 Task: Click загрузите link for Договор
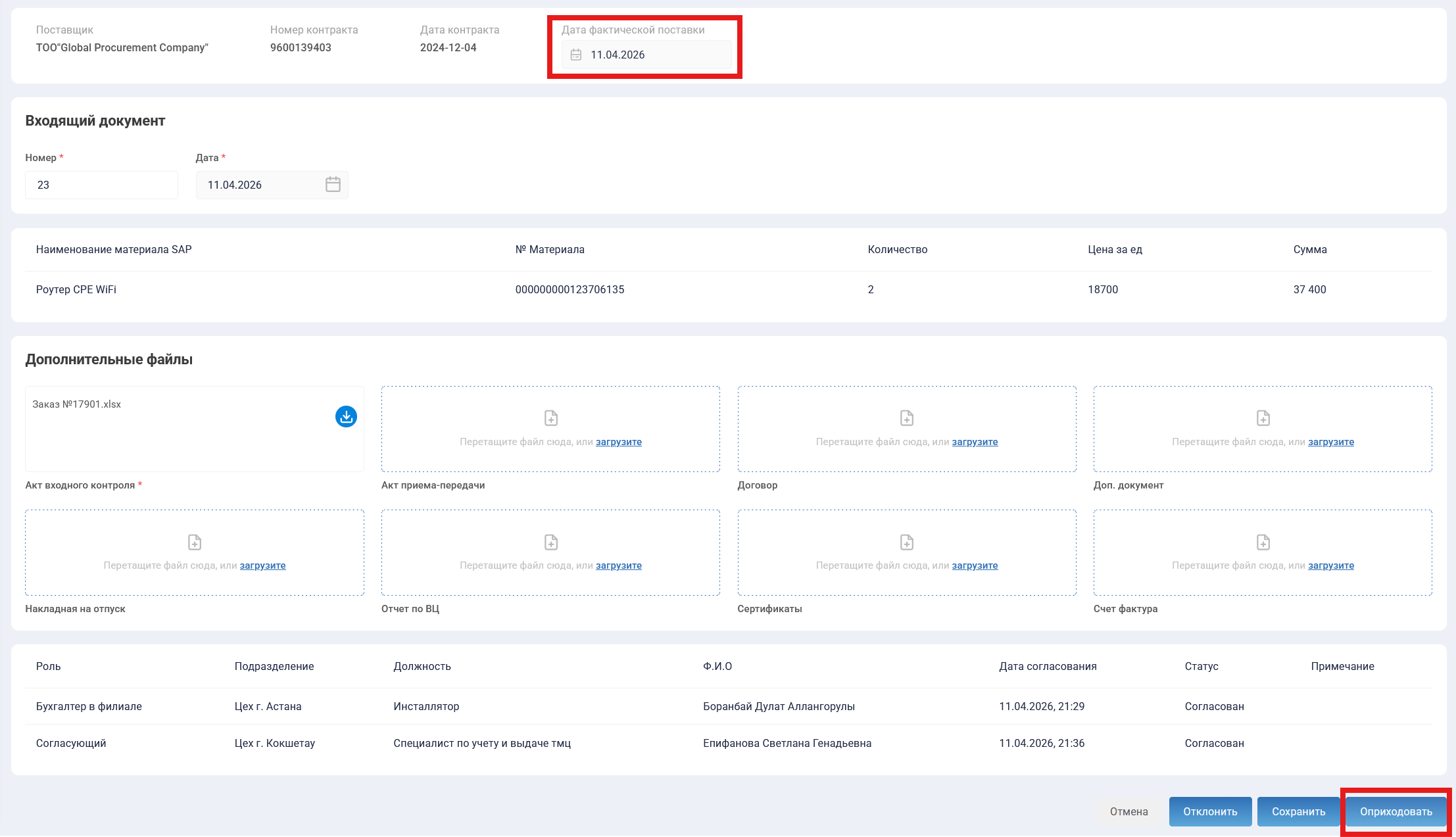[x=975, y=442]
